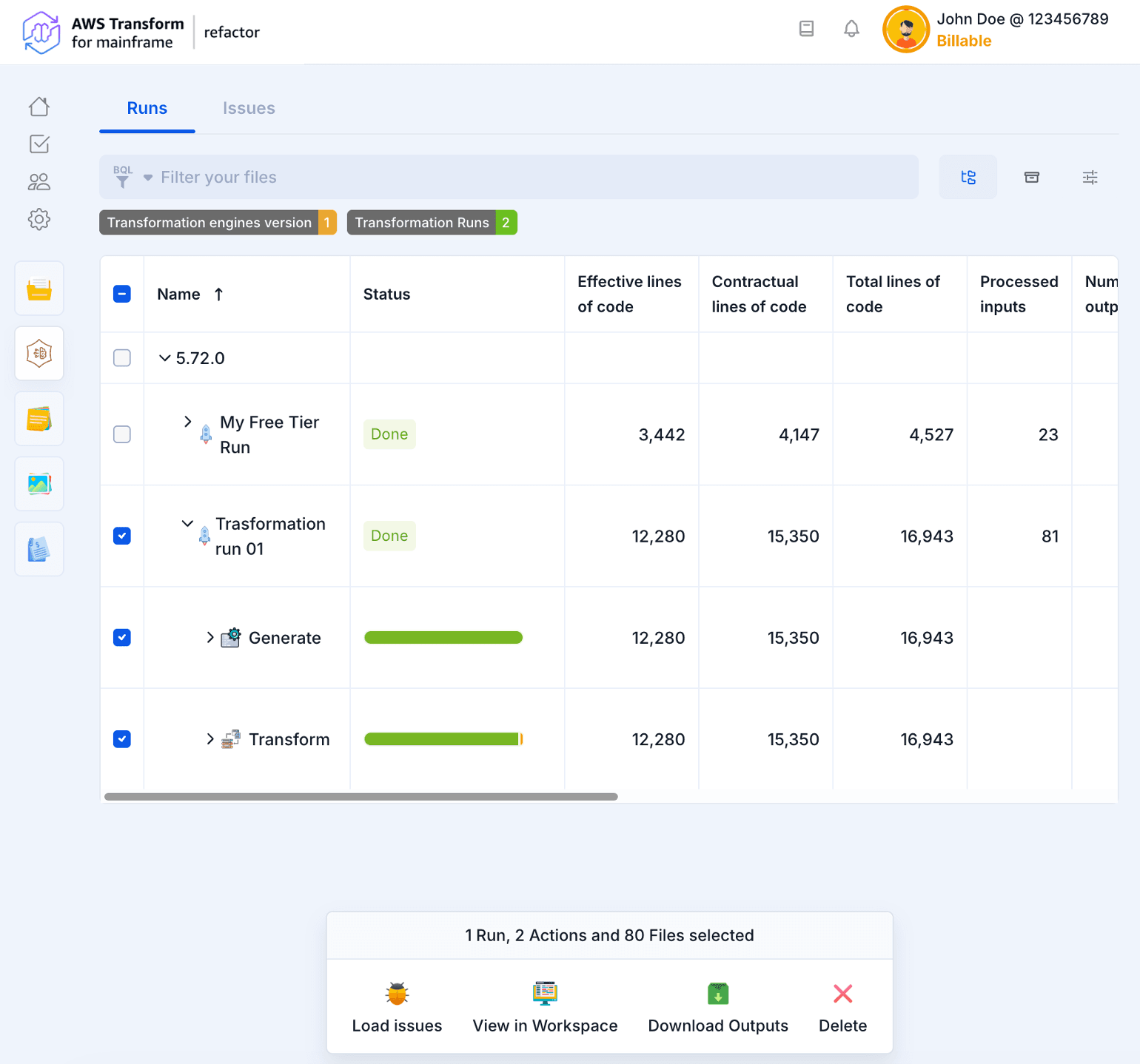Viewport: 1140px width, 1064px height.
Task: Open the team members sidebar icon
Action: [39, 182]
